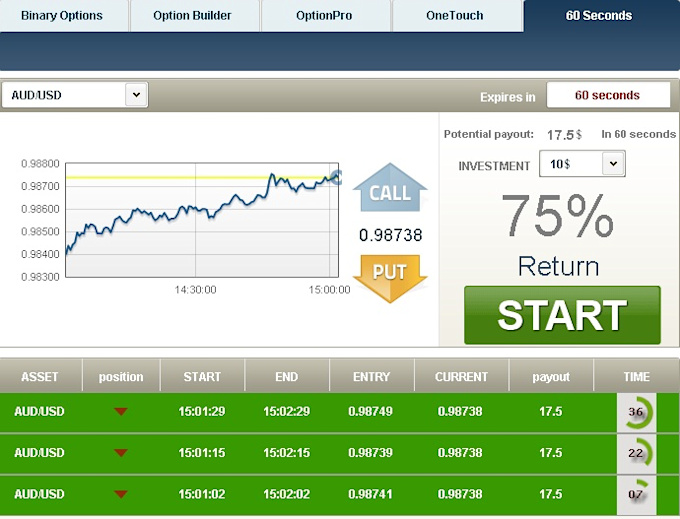The width and height of the screenshot is (680, 519).
Task: Click the position column header
Action: 121,376
